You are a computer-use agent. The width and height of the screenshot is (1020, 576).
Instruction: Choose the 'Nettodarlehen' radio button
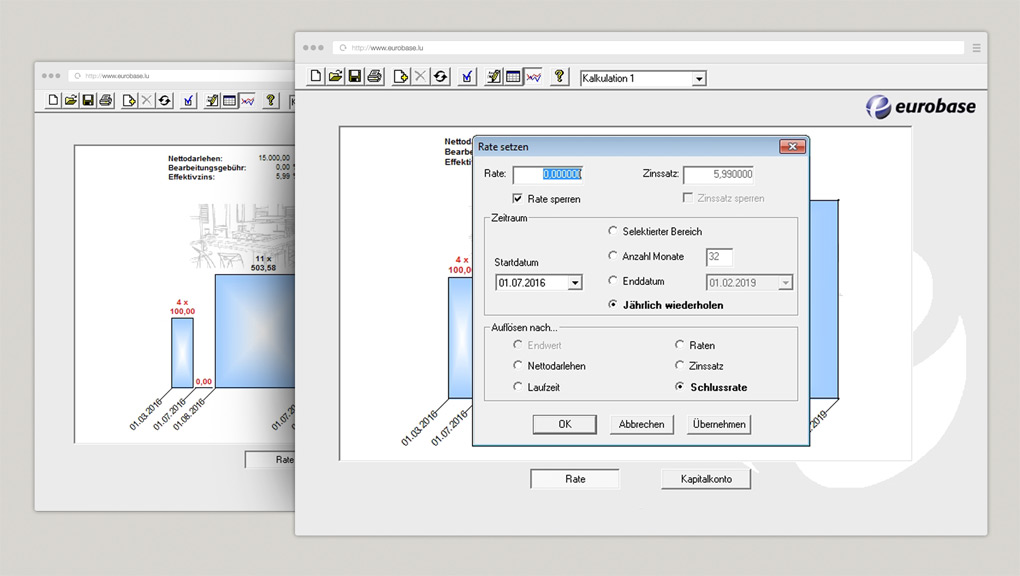tap(518, 366)
